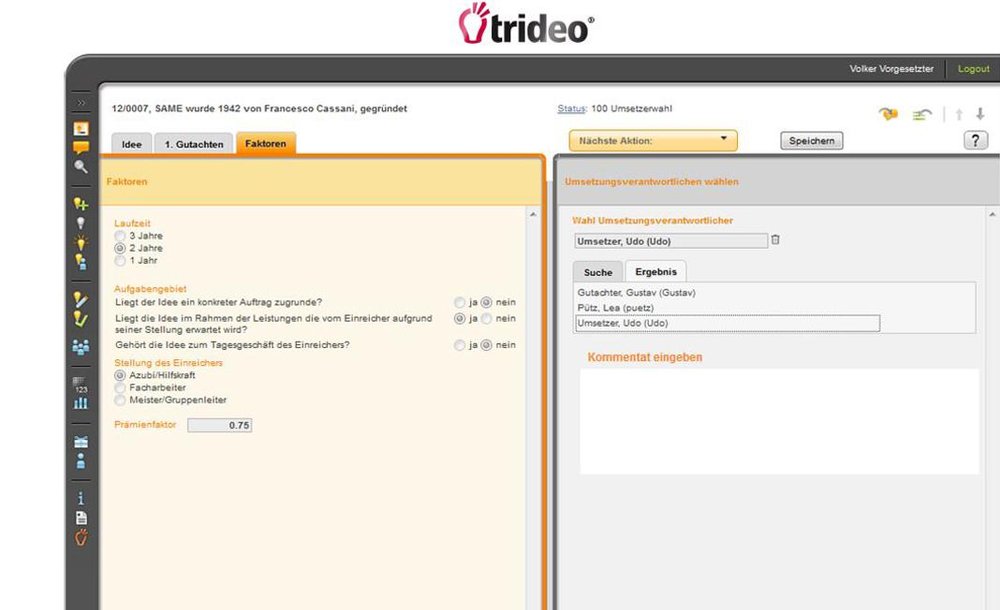Click the new idea bulb-with-plus icon
Viewport: 1000px width, 610px height.
tap(81, 204)
